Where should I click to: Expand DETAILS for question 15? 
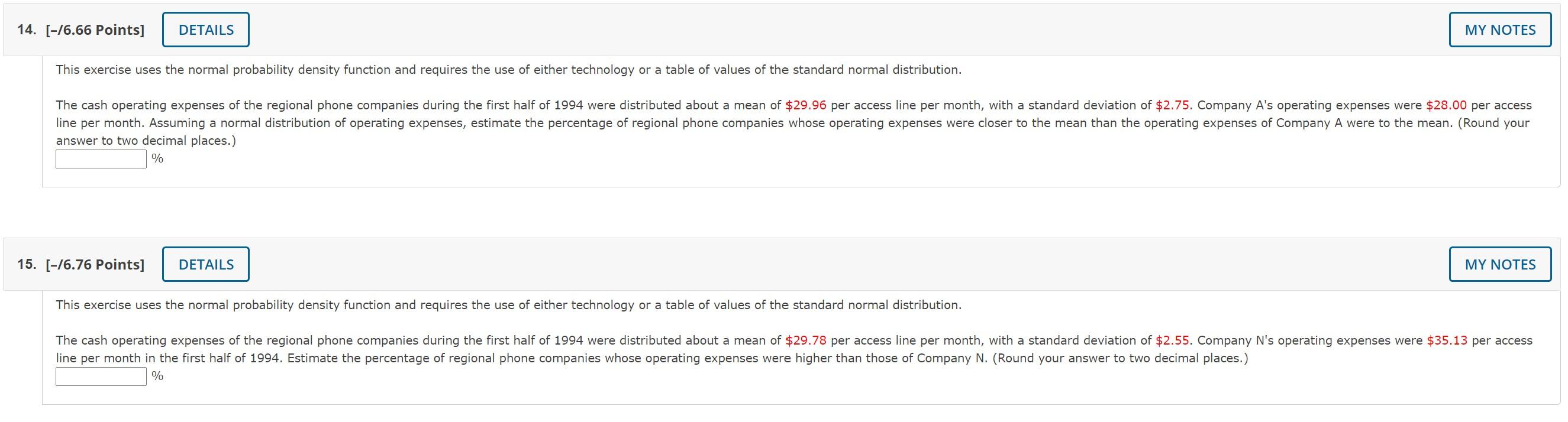tap(206, 265)
